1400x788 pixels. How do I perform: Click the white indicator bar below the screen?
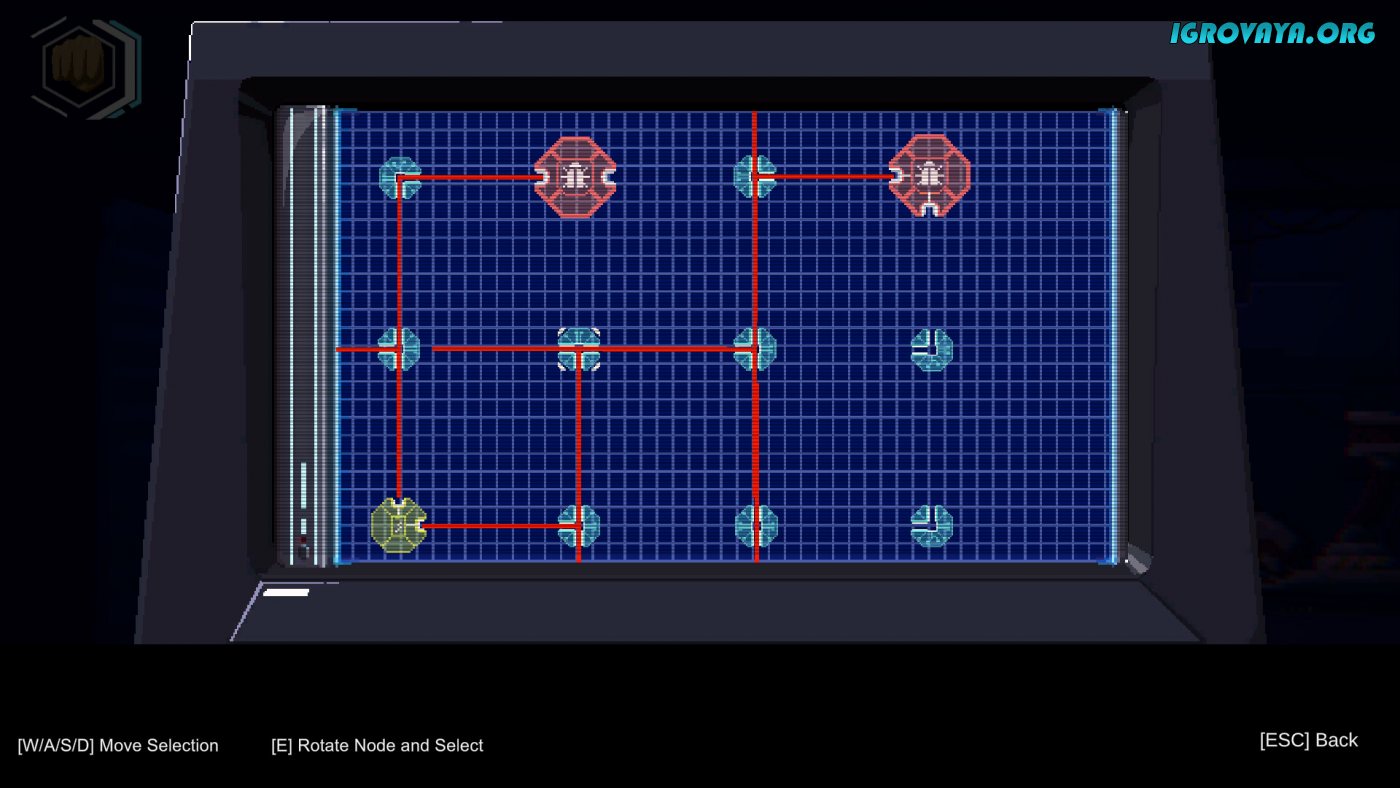(x=286, y=592)
